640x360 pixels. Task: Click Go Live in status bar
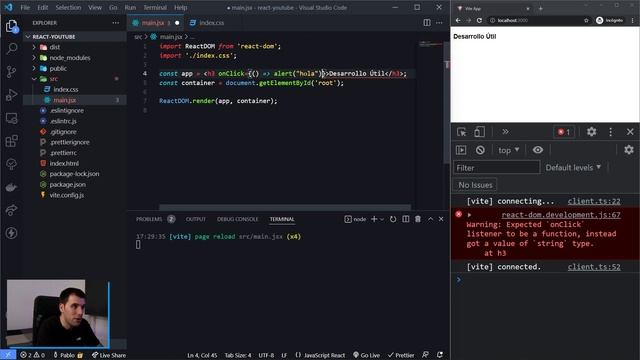tap(367, 355)
